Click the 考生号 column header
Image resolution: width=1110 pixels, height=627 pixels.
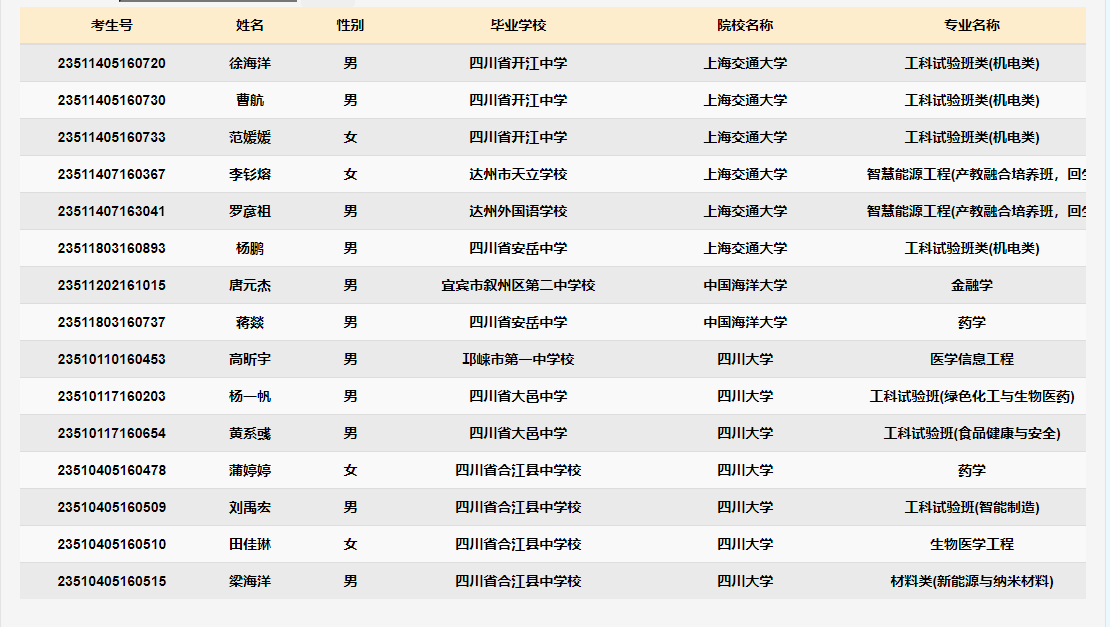(112, 25)
